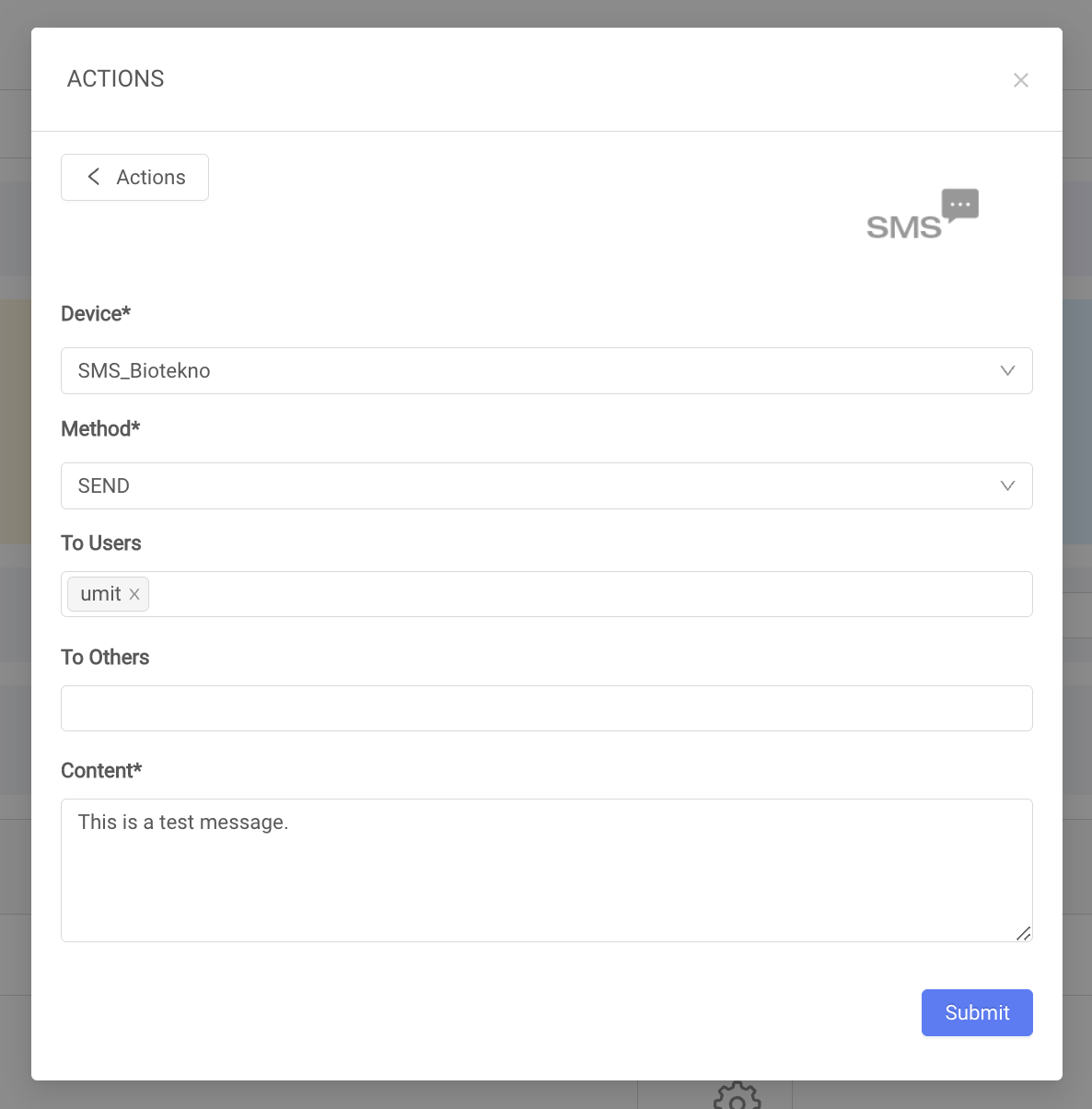Click into the To Others input field
The width and height of the screenshot is (1092, 1109).
[546, 708]
